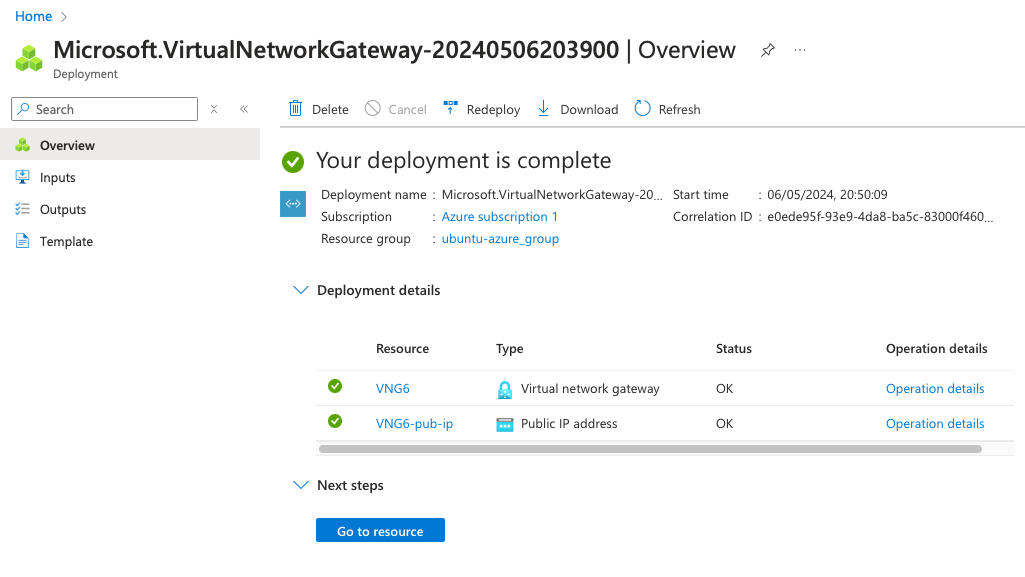The width and height of the screenshot is (1025, 577).
Task: Open Operation details for VNG6
Action: [935, 389]
